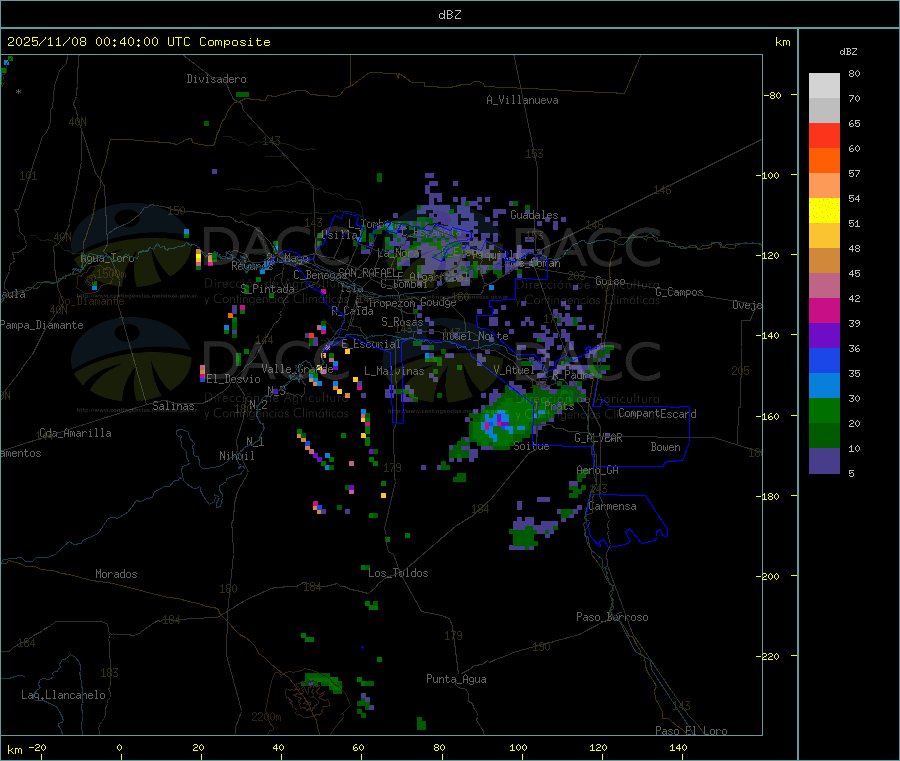Screen dimensions: 900x761
Task: Click the El_Desvio label
Action: [234, 379]
